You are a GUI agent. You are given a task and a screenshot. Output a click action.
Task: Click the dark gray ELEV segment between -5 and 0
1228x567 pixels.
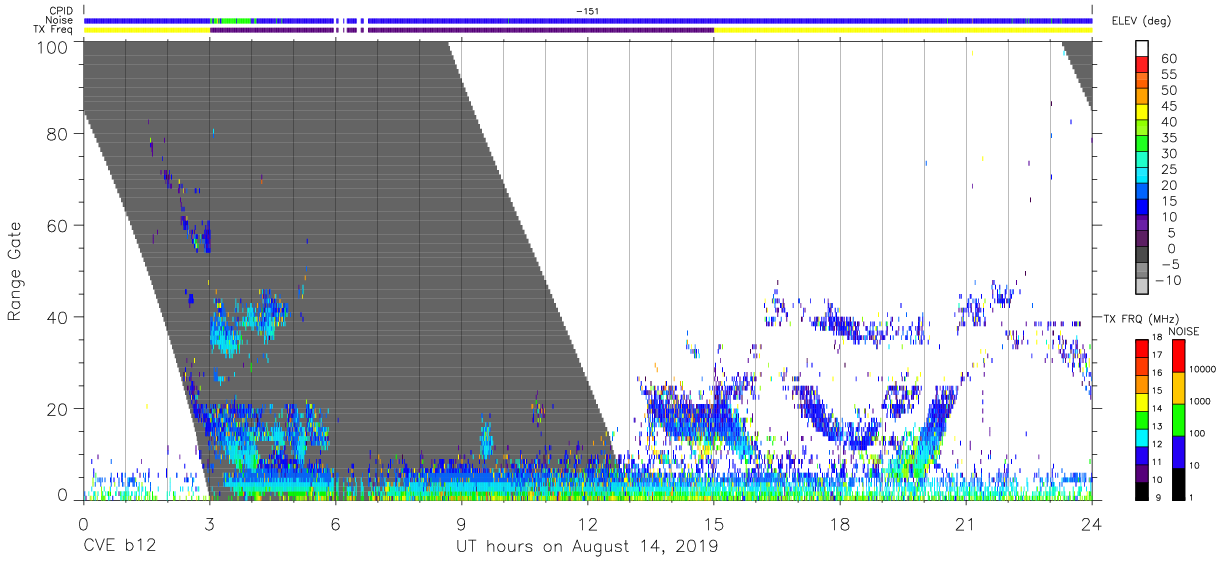1141,256
